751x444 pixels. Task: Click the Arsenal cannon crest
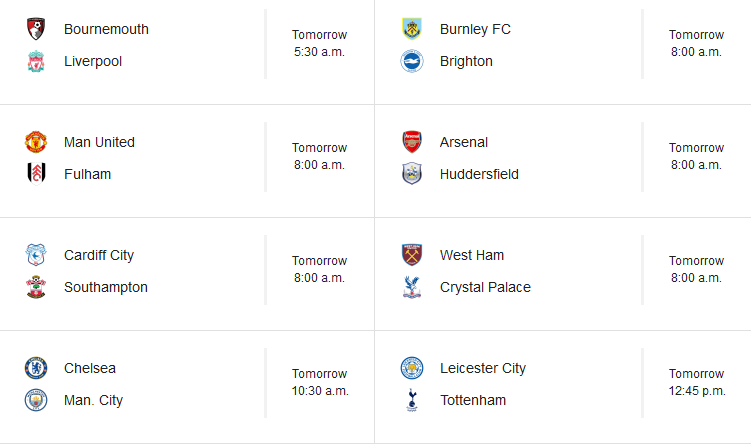coord(412,142)
